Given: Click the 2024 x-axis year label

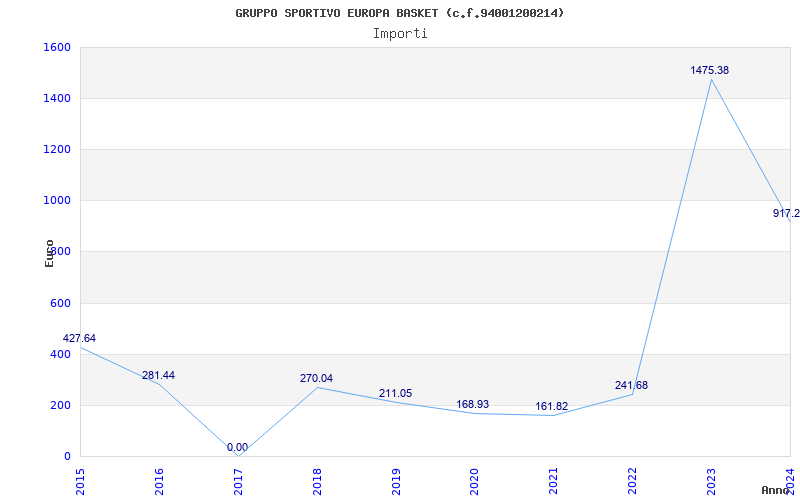Looking at the screenshot, I should [x=790, y=480].
